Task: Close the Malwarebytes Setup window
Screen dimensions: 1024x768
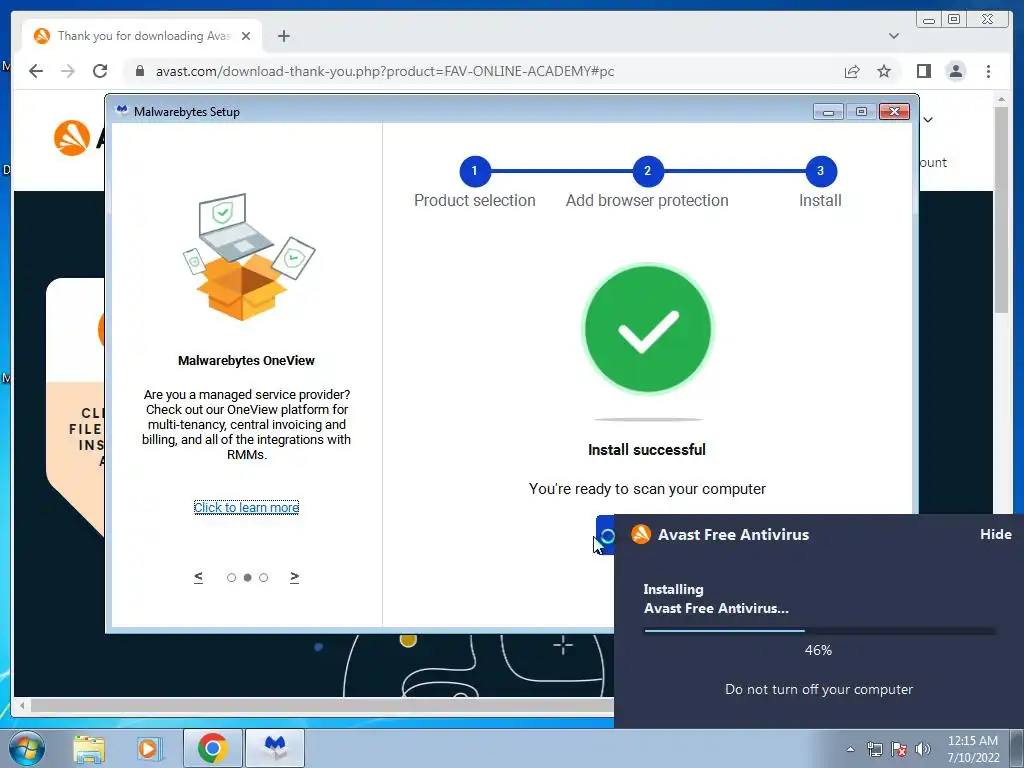Action: coord(894,112)
